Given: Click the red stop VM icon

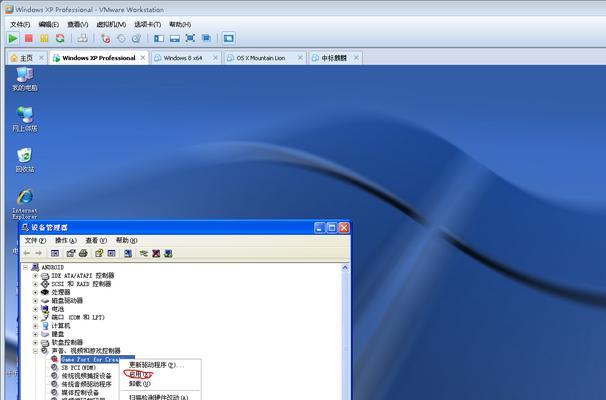Looking at the screenshot, I should (29, 38).
